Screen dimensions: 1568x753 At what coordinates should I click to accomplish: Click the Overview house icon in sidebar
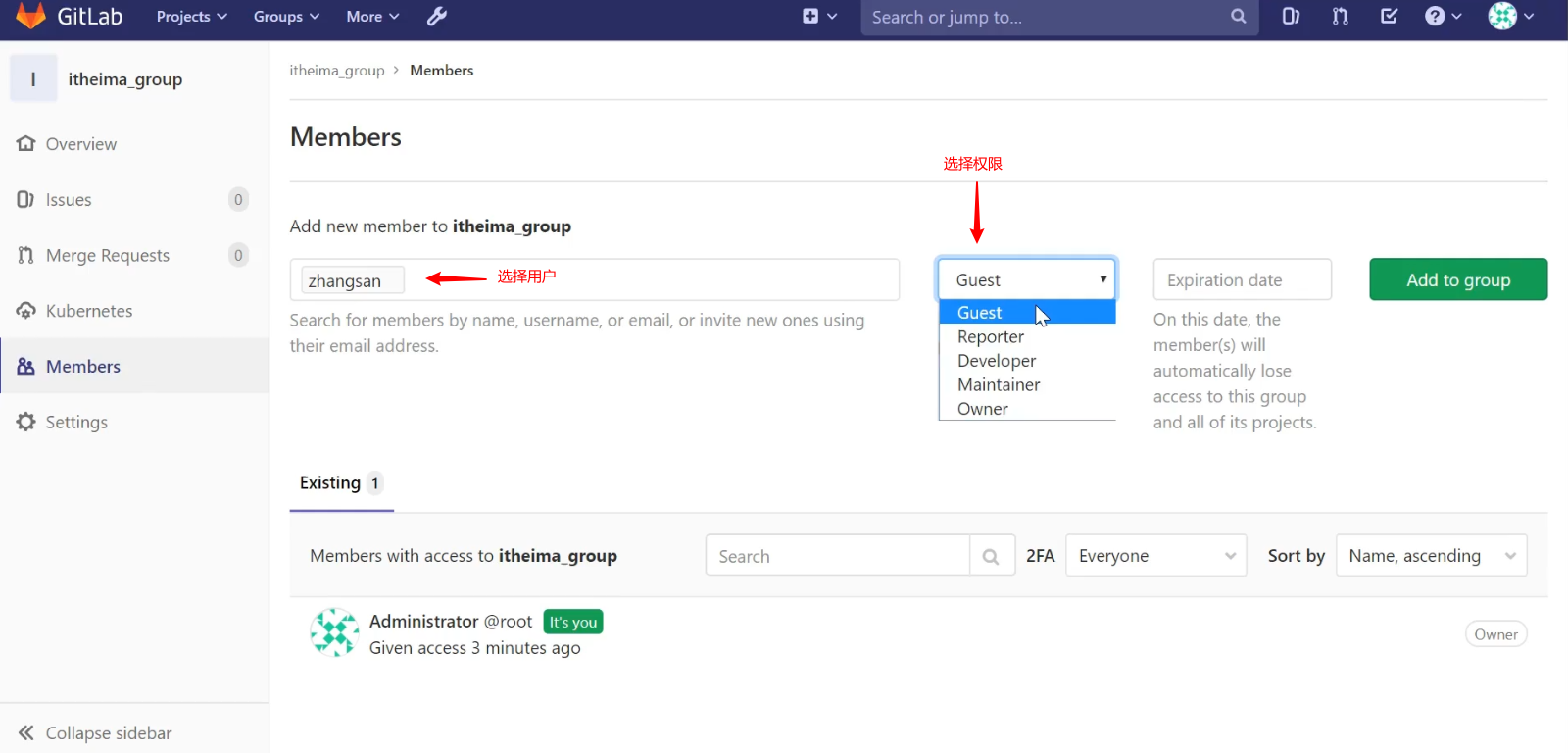tap(25, 144)
